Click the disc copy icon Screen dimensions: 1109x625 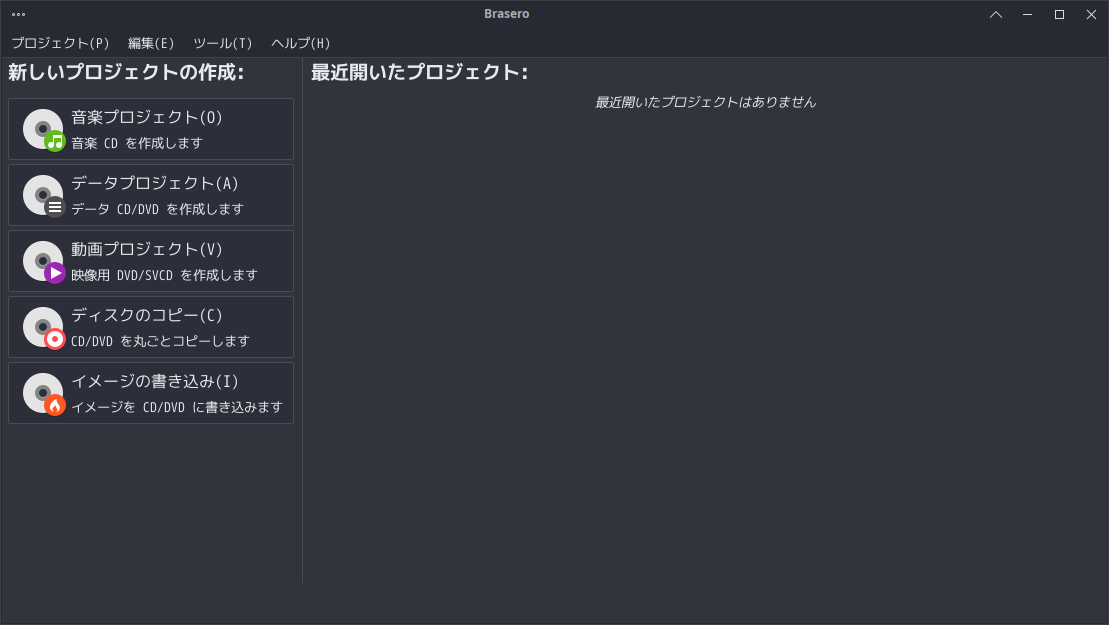click(43, 328)
